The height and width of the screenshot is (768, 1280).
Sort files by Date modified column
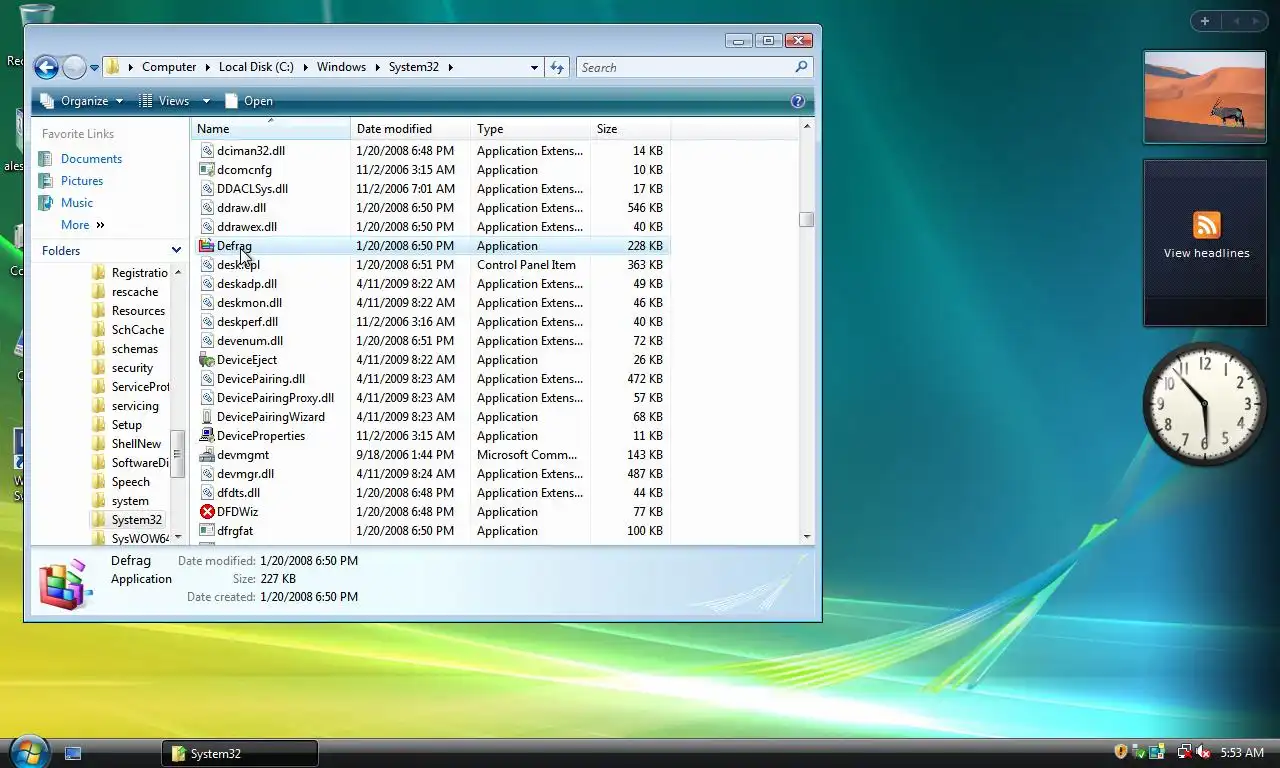tap(410, 129)
